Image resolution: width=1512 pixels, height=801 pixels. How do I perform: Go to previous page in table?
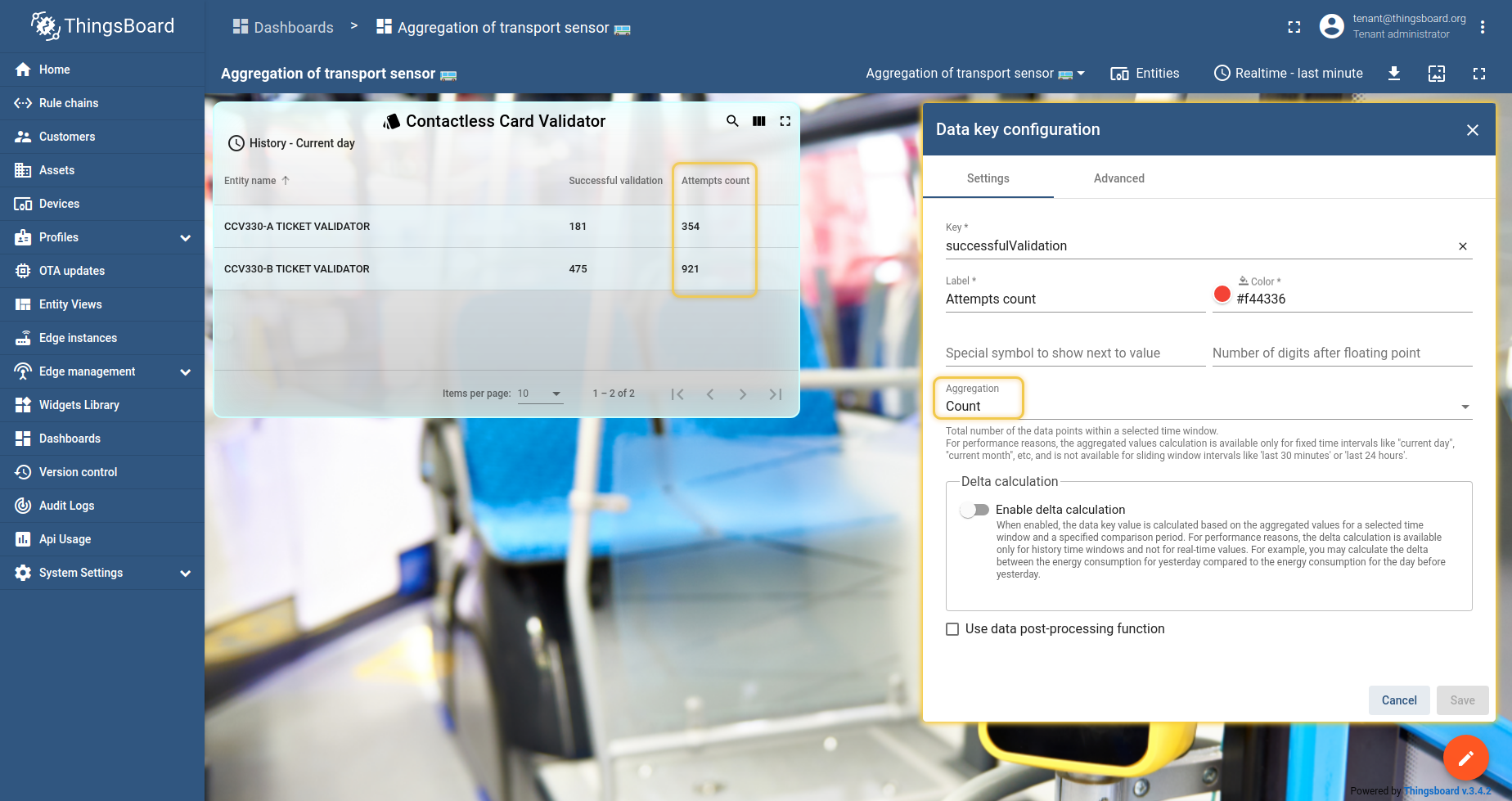(710, 394)
